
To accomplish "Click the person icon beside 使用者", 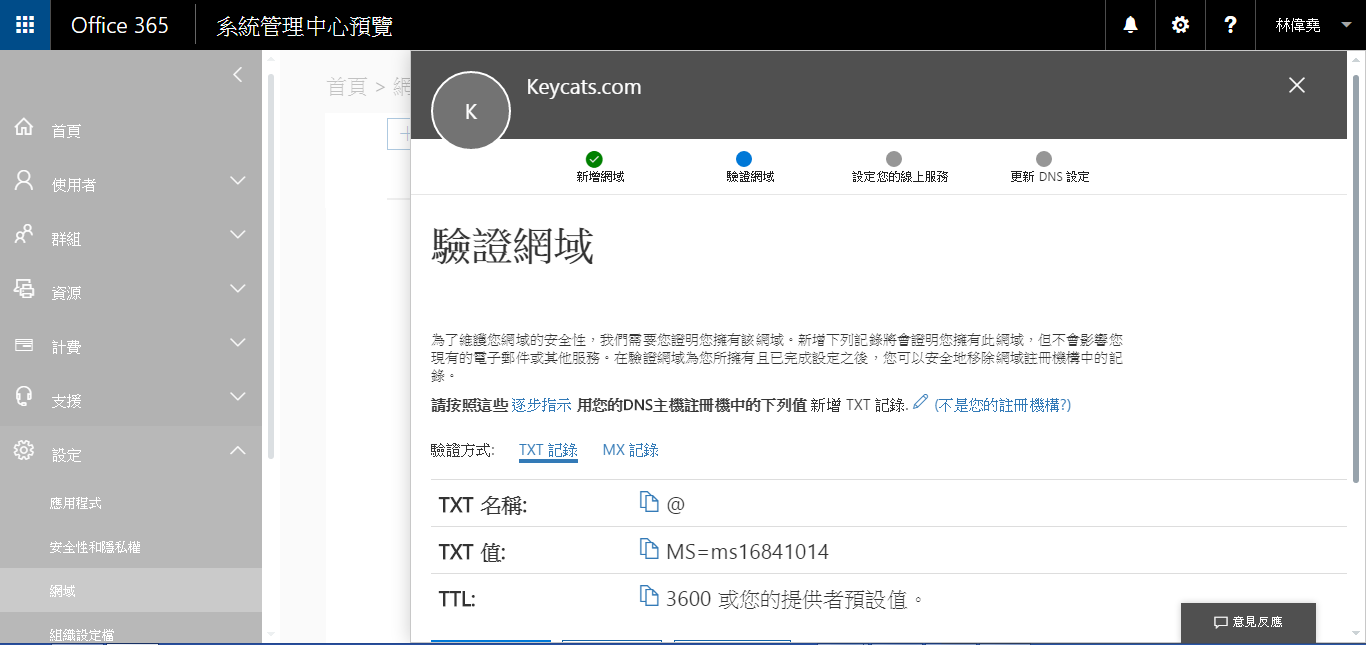I will click(x=24, y=181).
